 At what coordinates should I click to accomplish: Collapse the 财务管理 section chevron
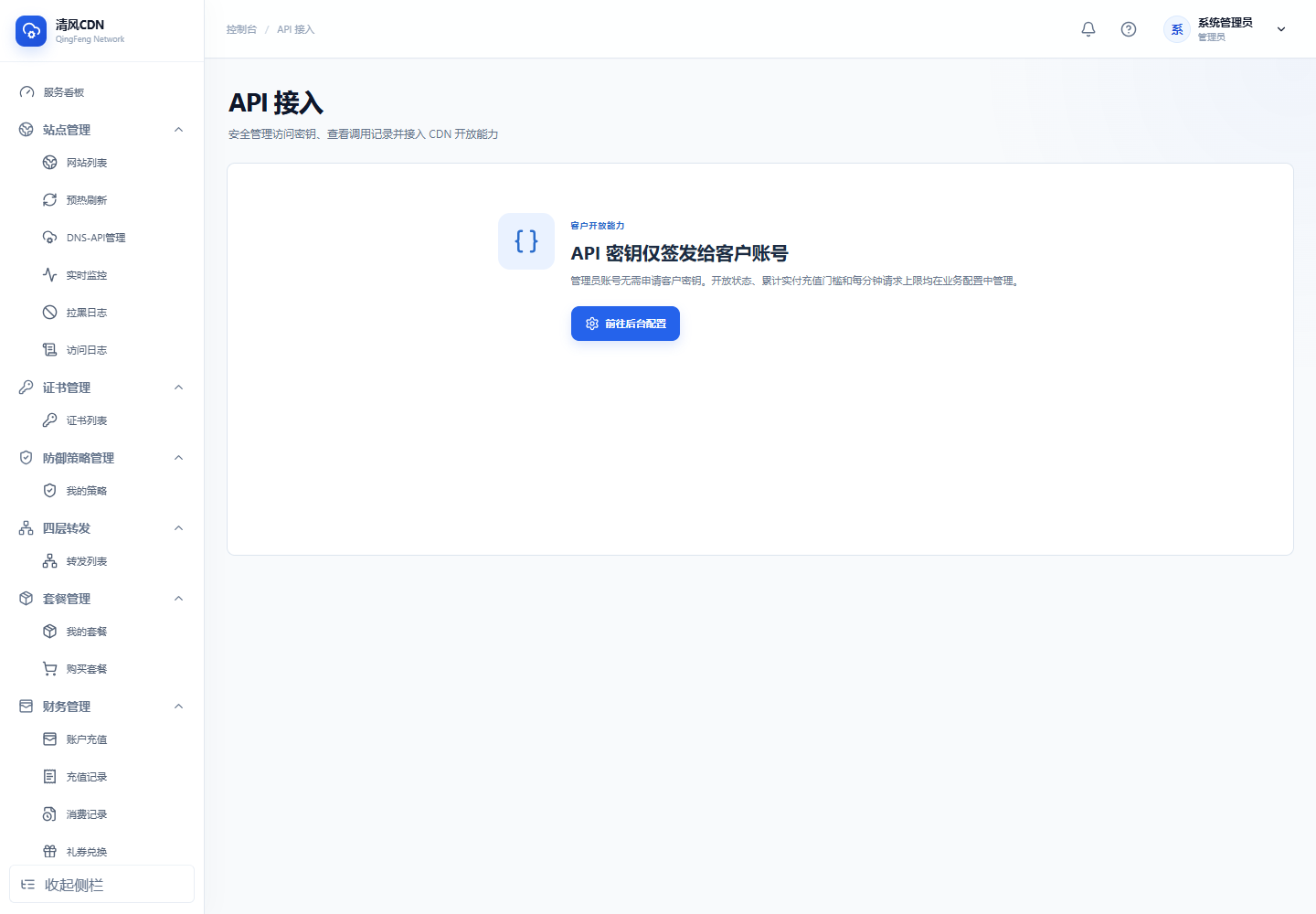tap(179, 707)
